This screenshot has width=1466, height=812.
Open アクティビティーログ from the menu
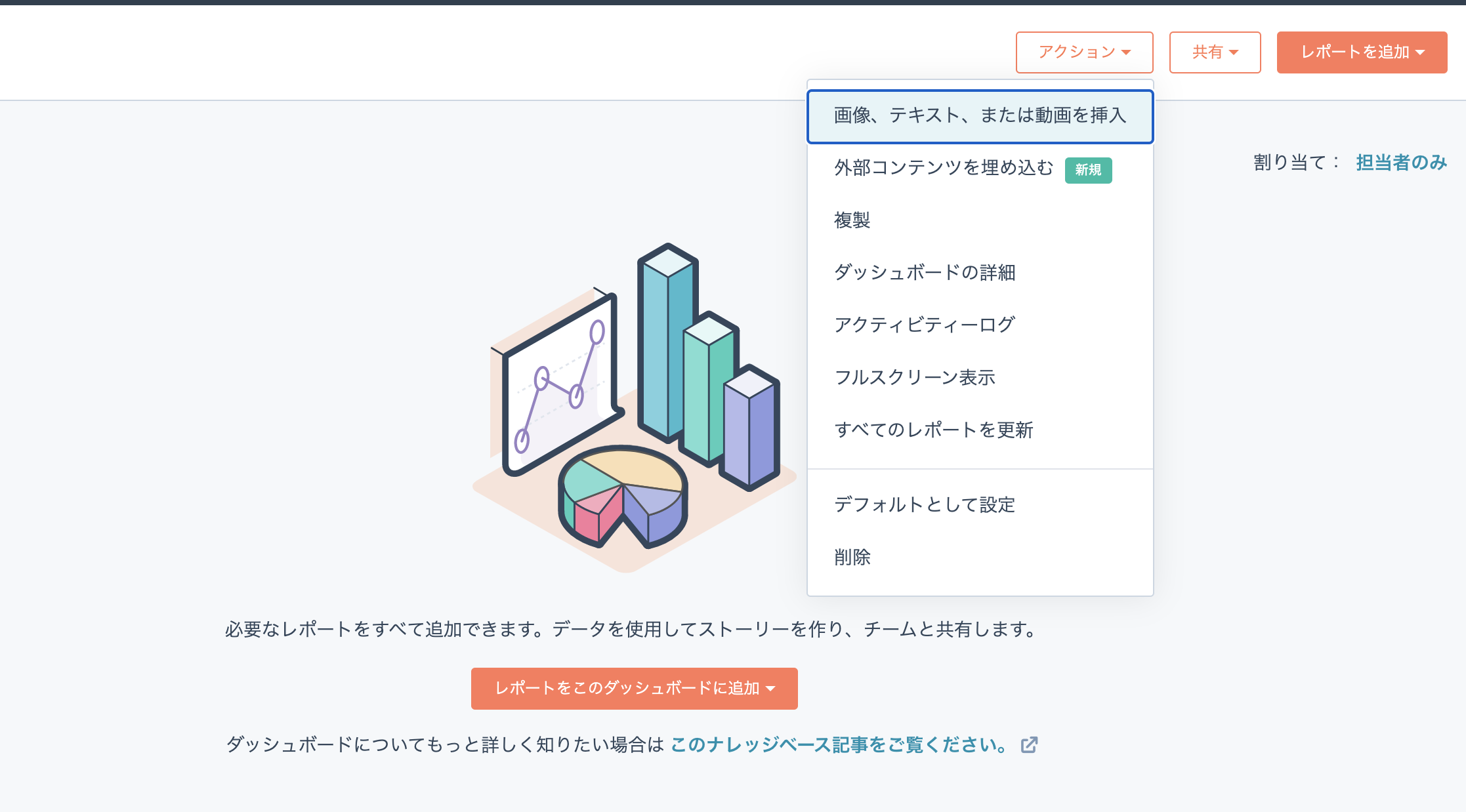tap(925, 325)
